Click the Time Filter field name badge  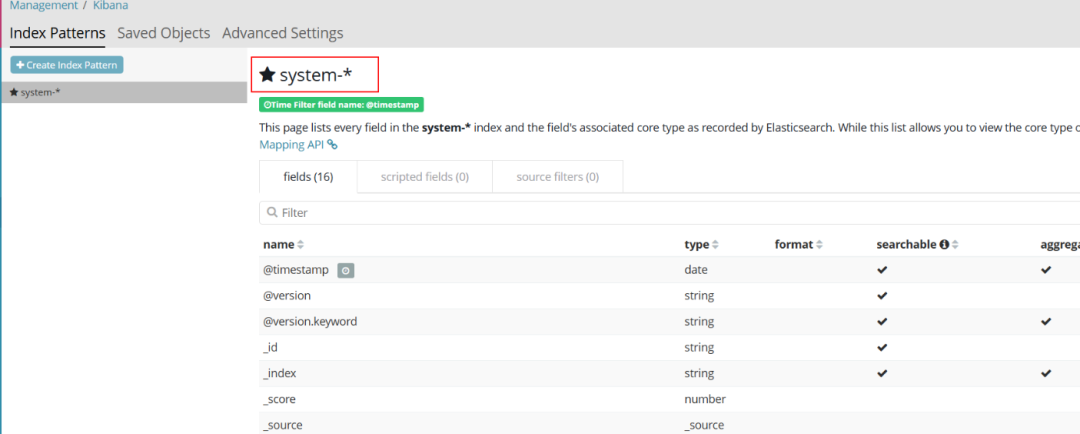341,105
